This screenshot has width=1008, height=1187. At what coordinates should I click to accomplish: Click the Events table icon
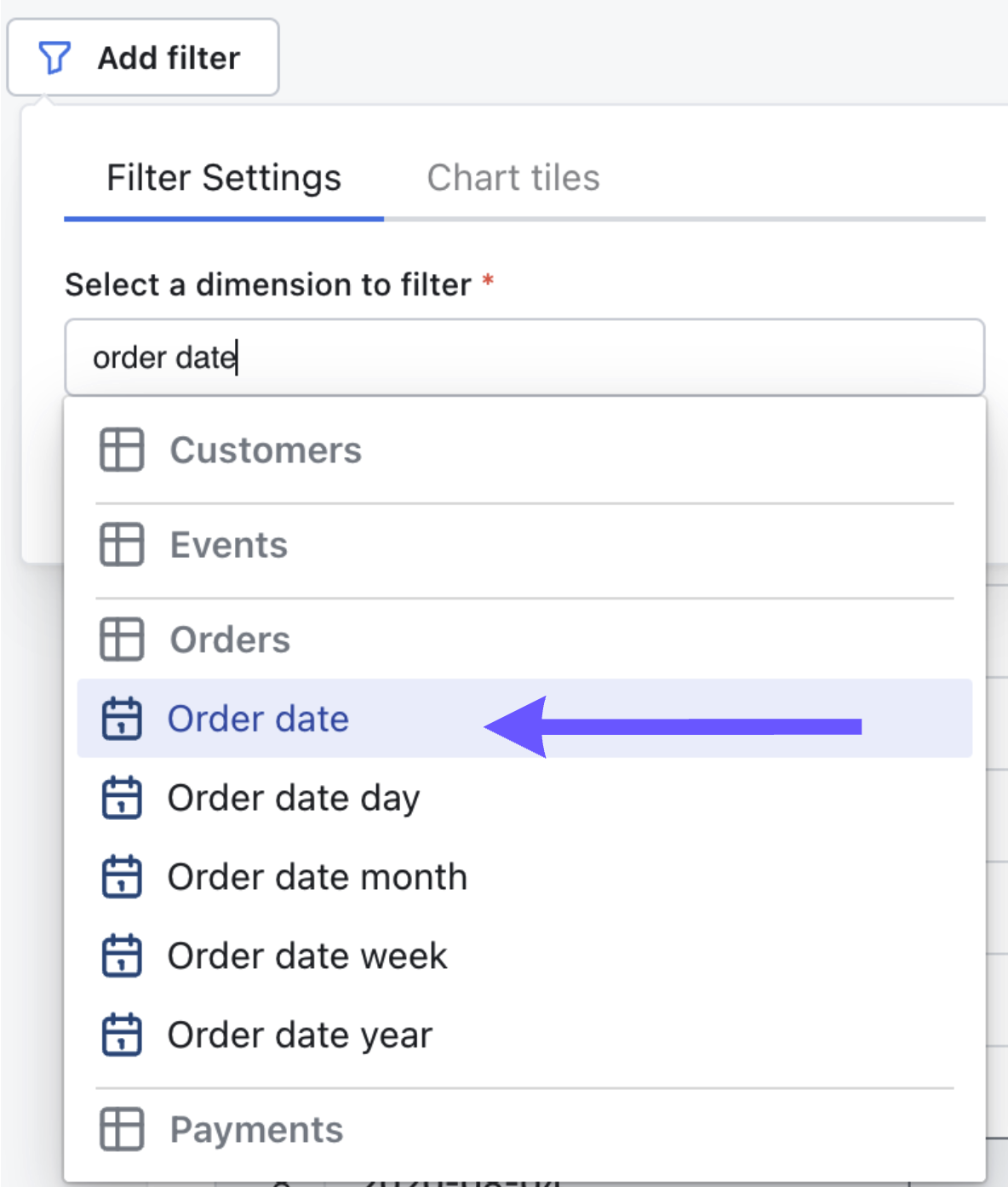tap(122, 545)
